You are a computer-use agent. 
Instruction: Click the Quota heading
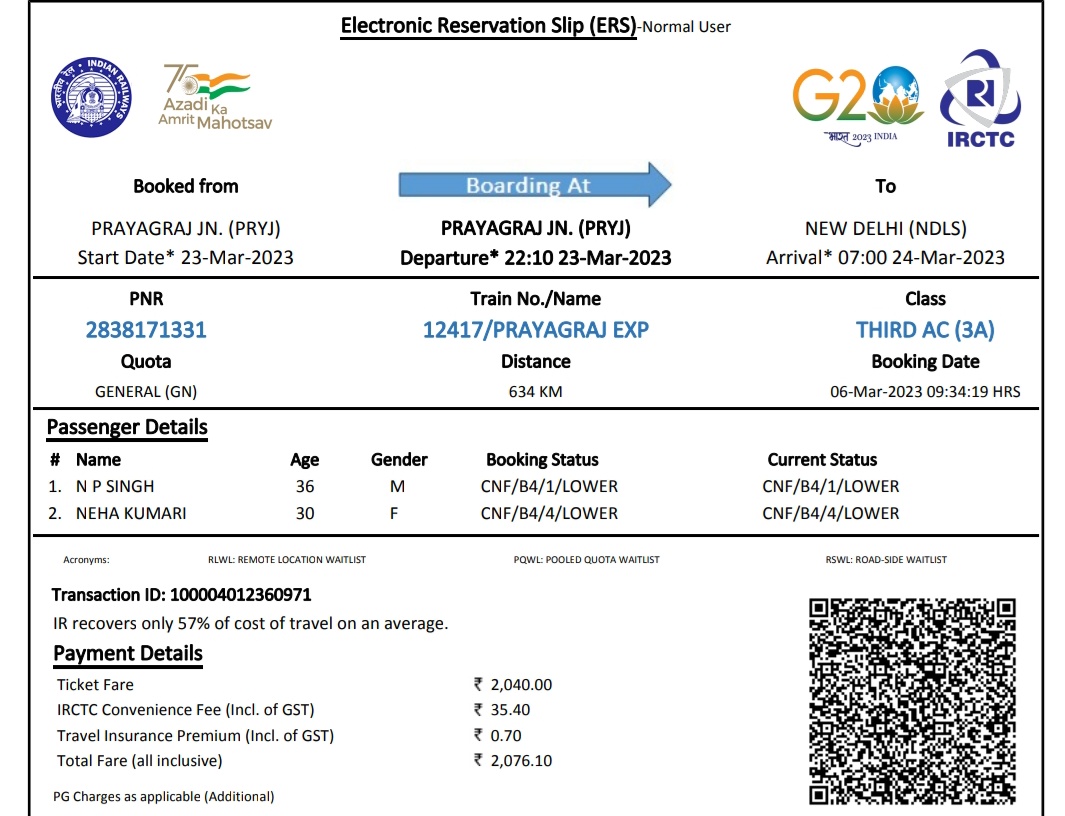pyautogui.click(x=146, y=361)
